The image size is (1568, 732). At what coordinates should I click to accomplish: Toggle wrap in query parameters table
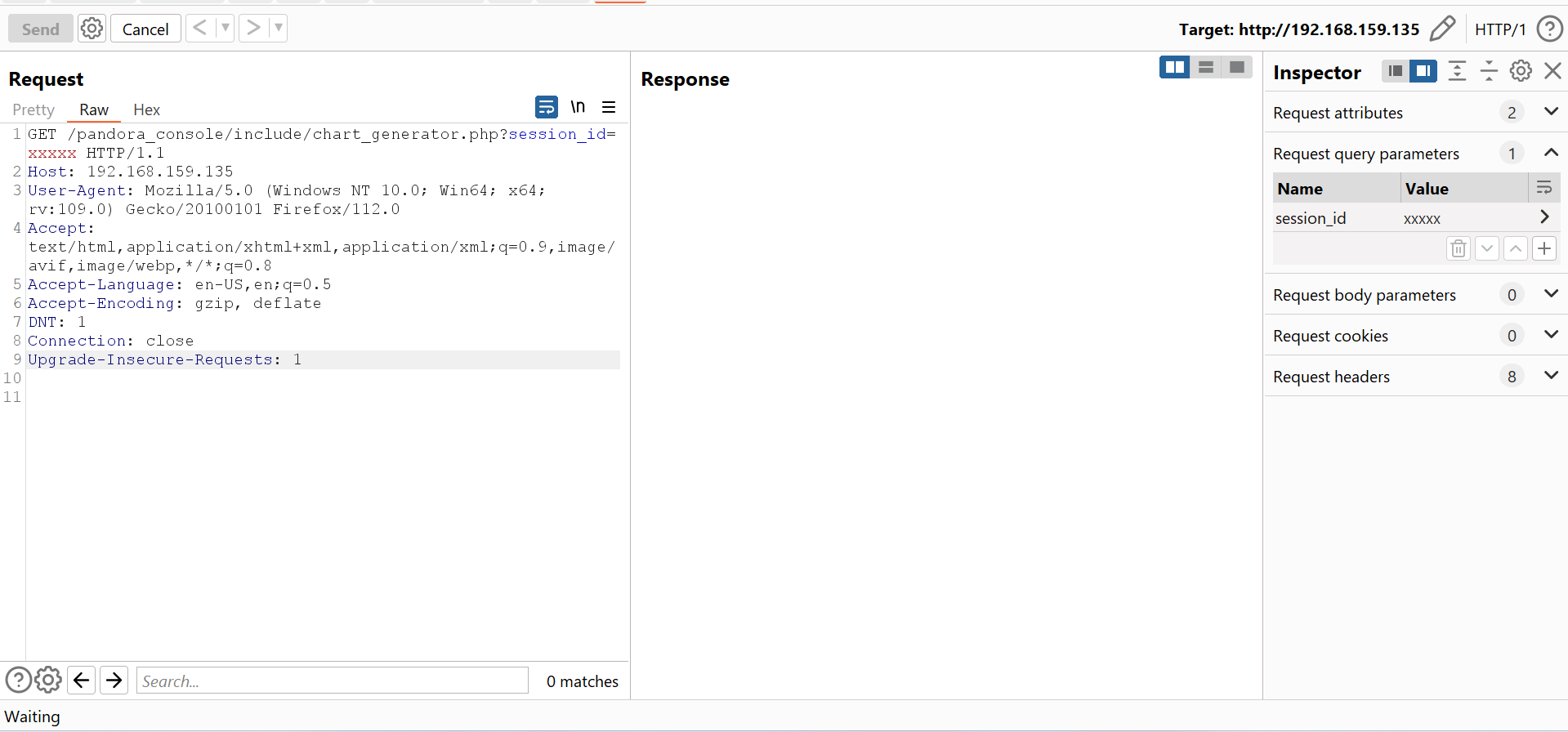(x=1543, y=188)
